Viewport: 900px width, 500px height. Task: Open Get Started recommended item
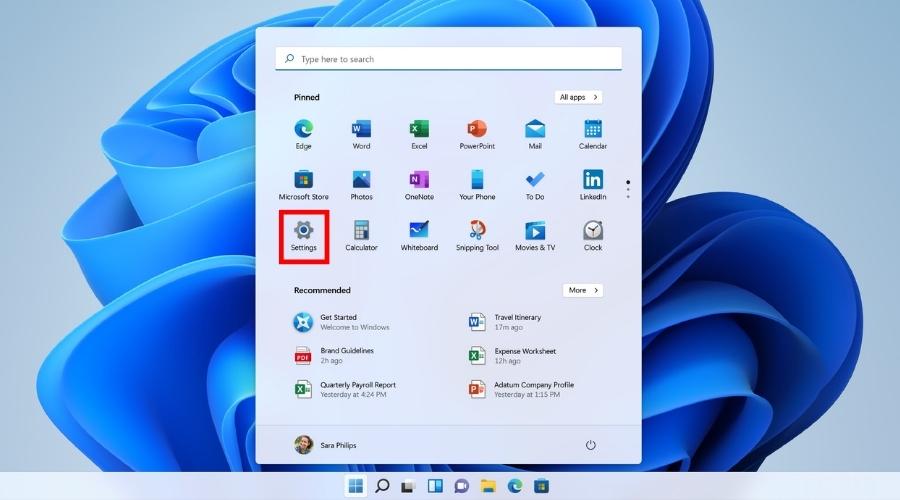[x=341, y=322]
